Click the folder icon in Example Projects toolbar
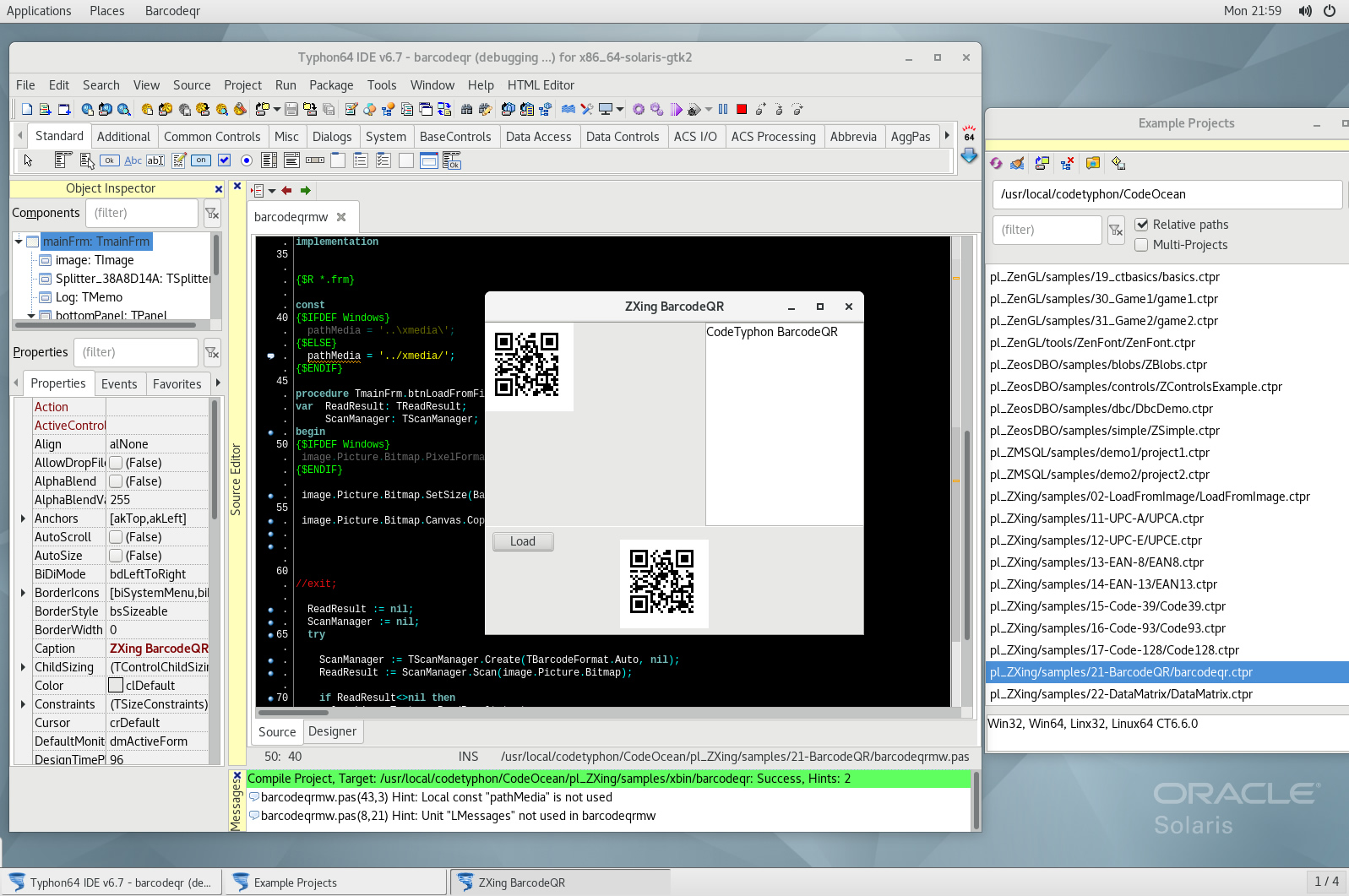1349x896 pixels. pyautogui.click(x=1093, y=163)
